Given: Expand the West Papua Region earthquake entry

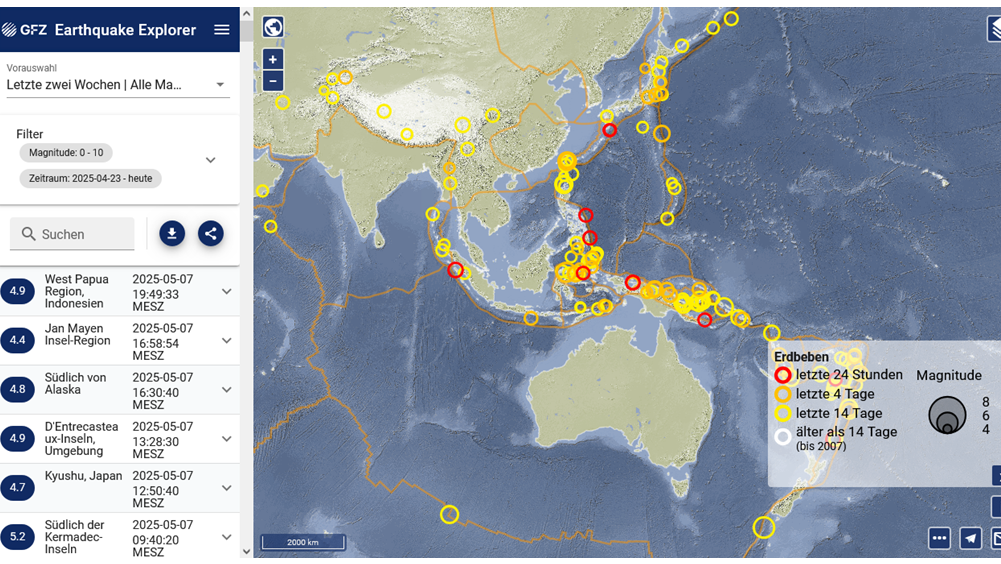Looking at the screenshot, I should pos(226,292).
